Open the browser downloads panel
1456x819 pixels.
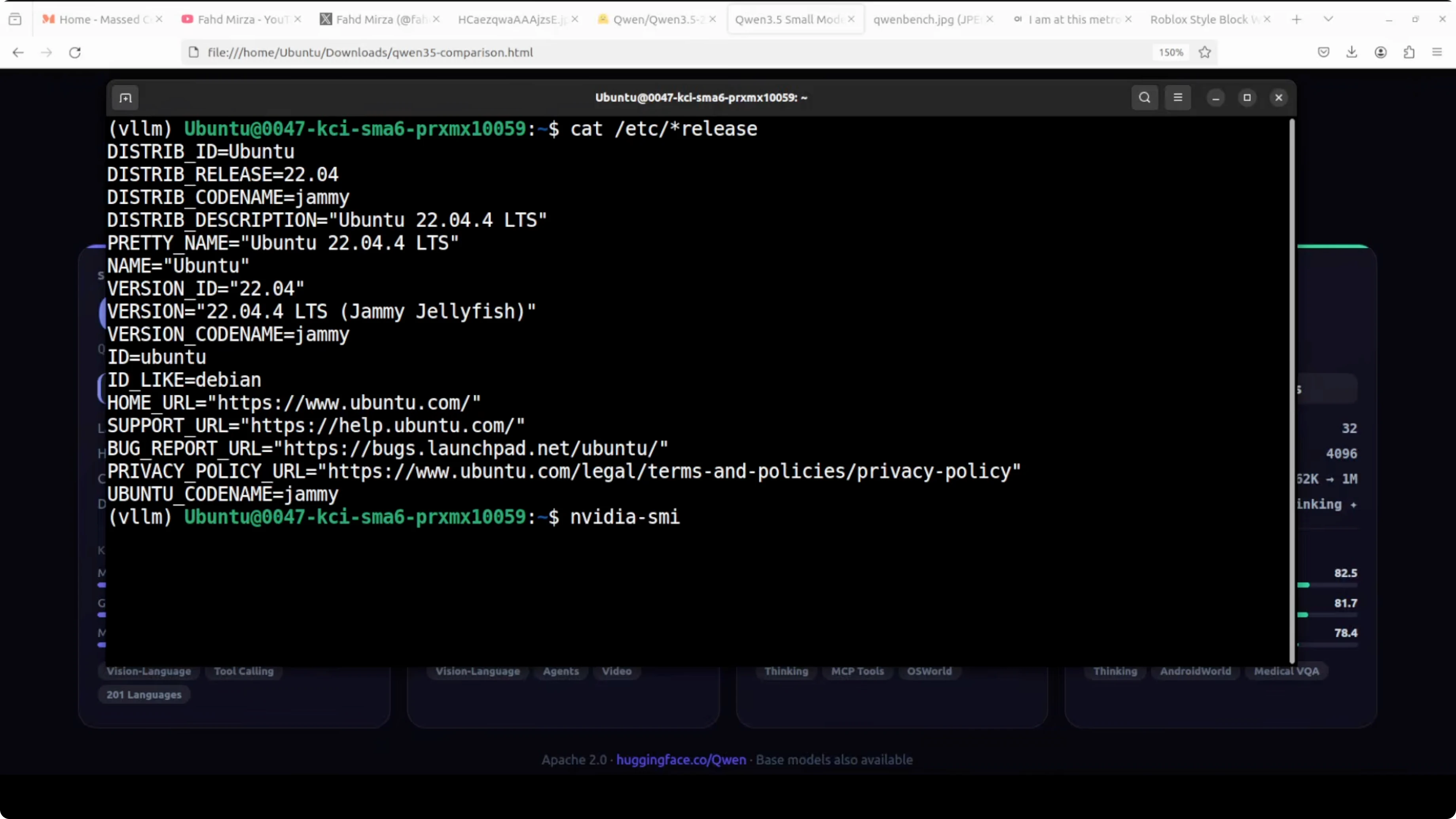(1352, 53)
